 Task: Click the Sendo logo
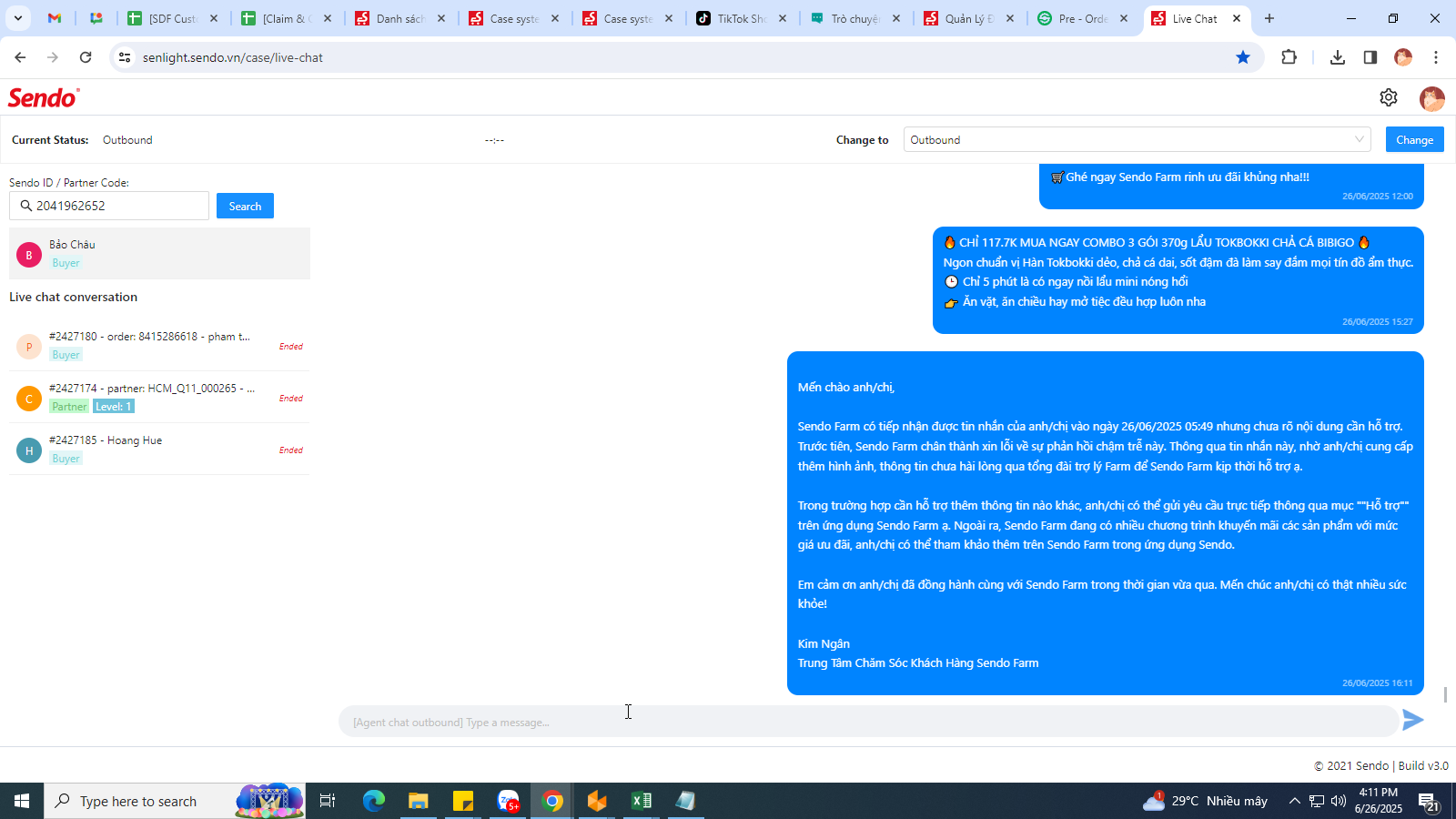[x=44, y=97]
